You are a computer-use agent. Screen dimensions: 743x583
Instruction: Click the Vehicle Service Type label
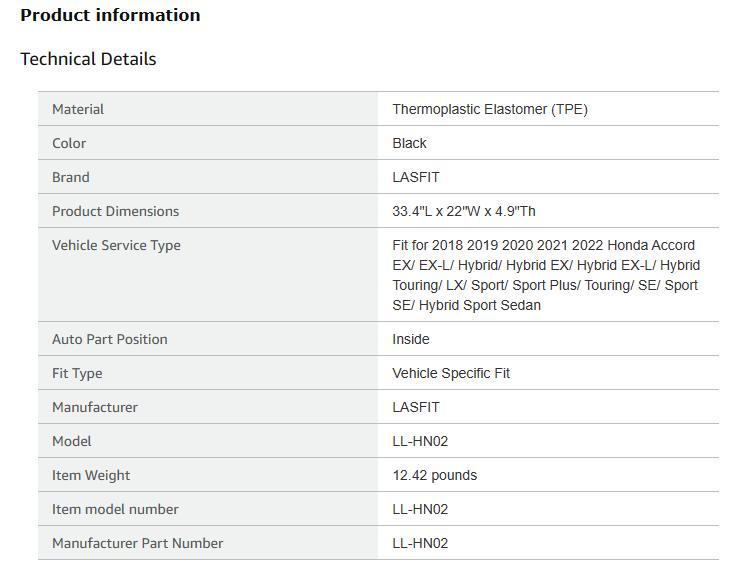[116, 245]
